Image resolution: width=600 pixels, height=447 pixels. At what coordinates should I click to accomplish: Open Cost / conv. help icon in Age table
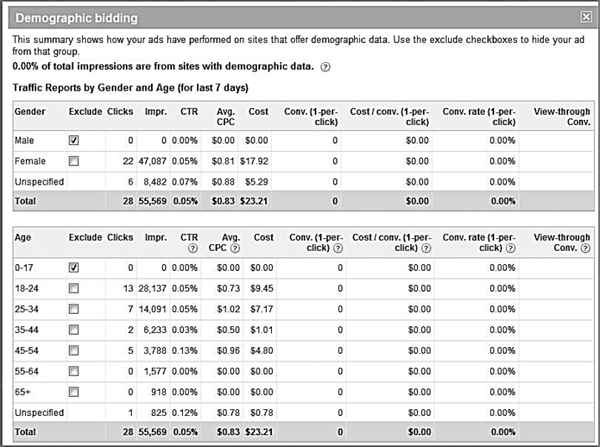[426, 248]
